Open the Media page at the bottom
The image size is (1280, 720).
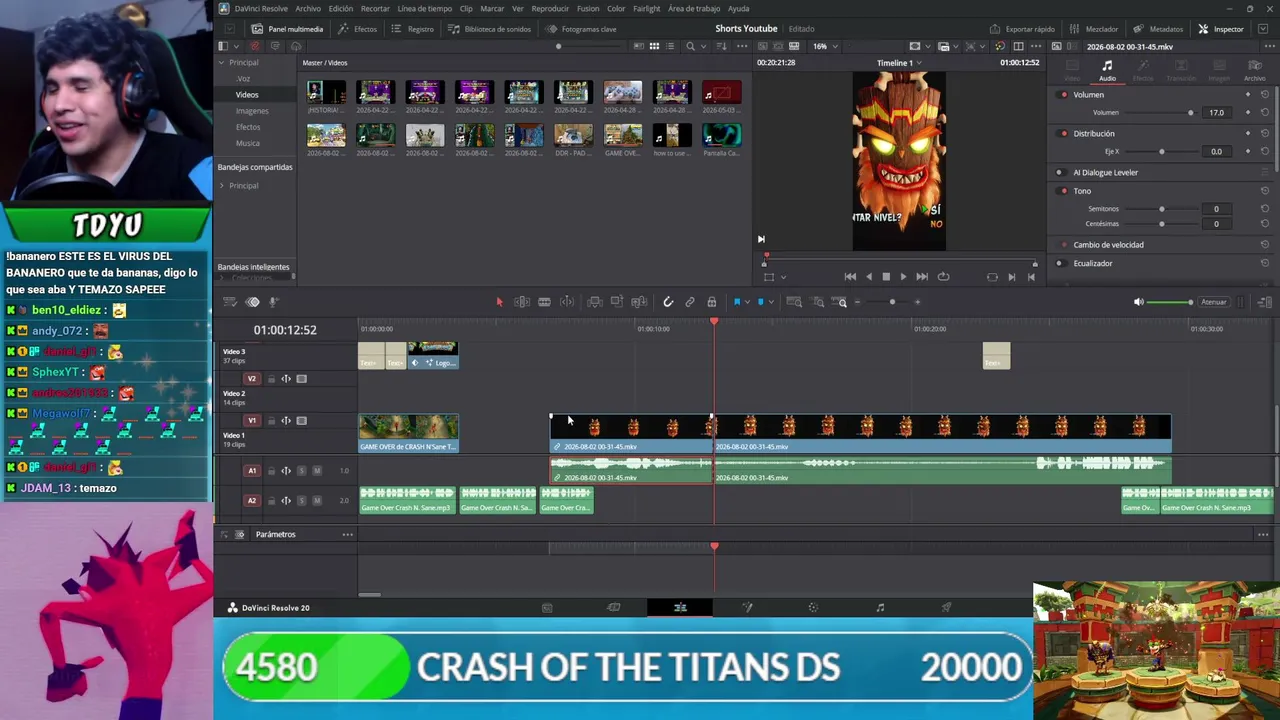click(547, 607)
